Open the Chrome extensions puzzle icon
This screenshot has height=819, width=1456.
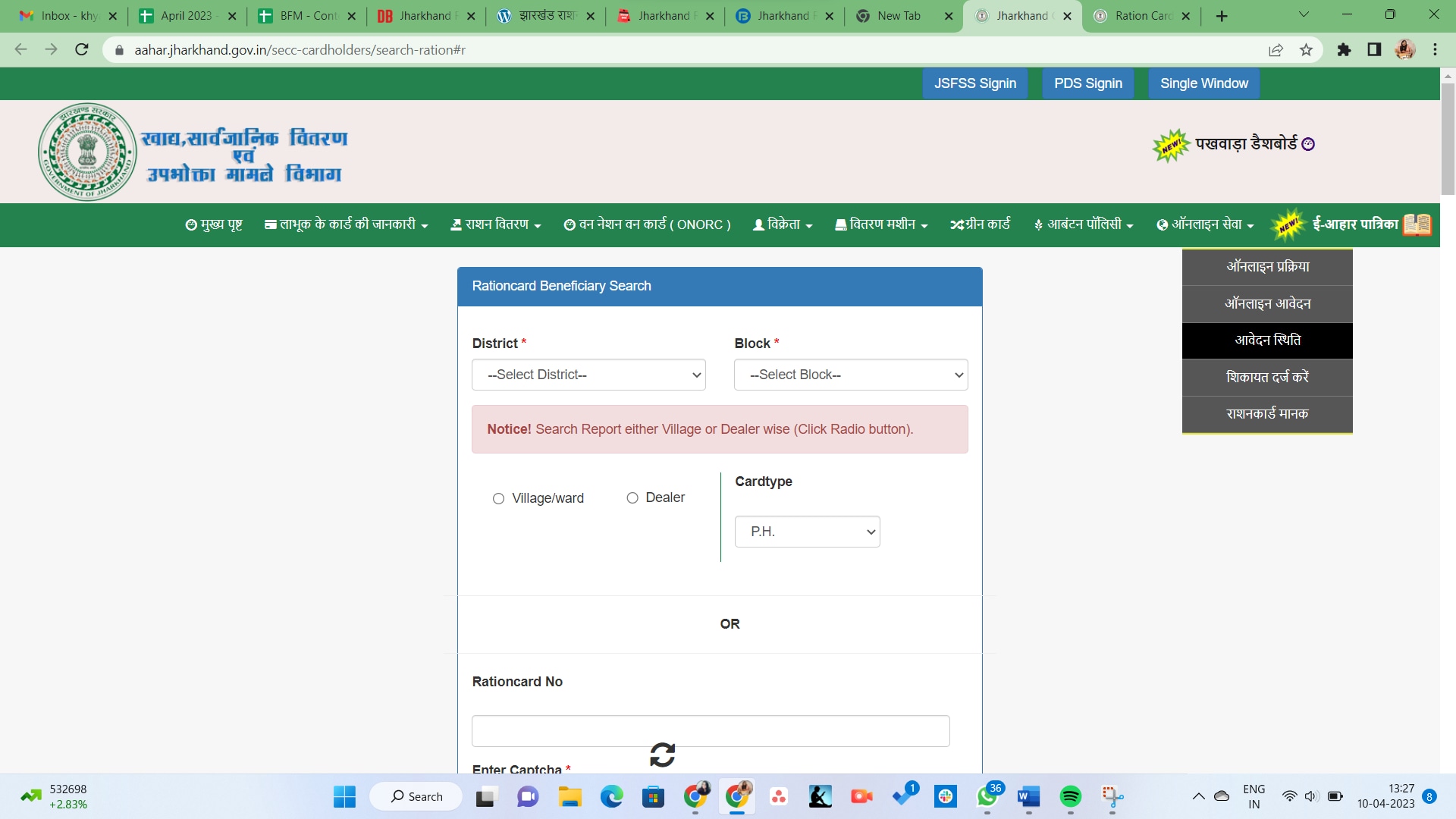(1344, 50)
